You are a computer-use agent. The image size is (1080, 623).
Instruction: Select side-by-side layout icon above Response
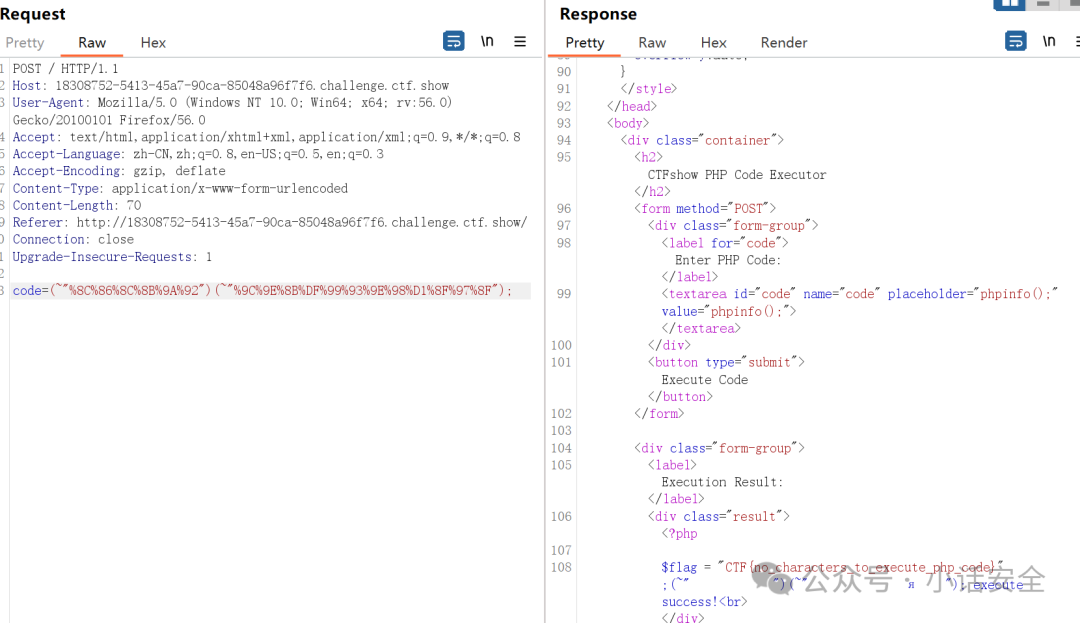tap(1009, 5)
